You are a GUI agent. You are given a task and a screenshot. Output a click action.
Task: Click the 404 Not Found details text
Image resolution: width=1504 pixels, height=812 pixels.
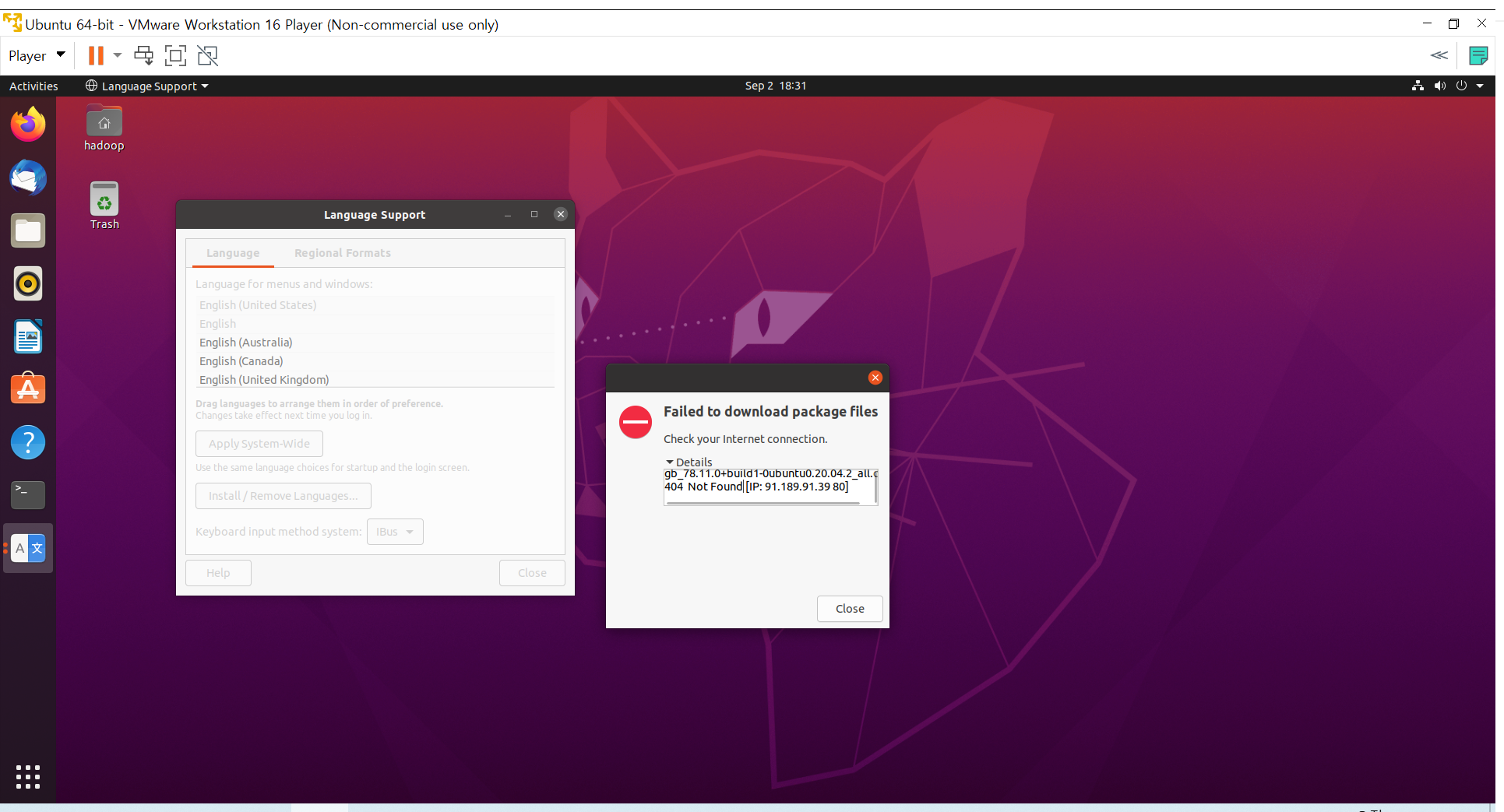(756, 487)
